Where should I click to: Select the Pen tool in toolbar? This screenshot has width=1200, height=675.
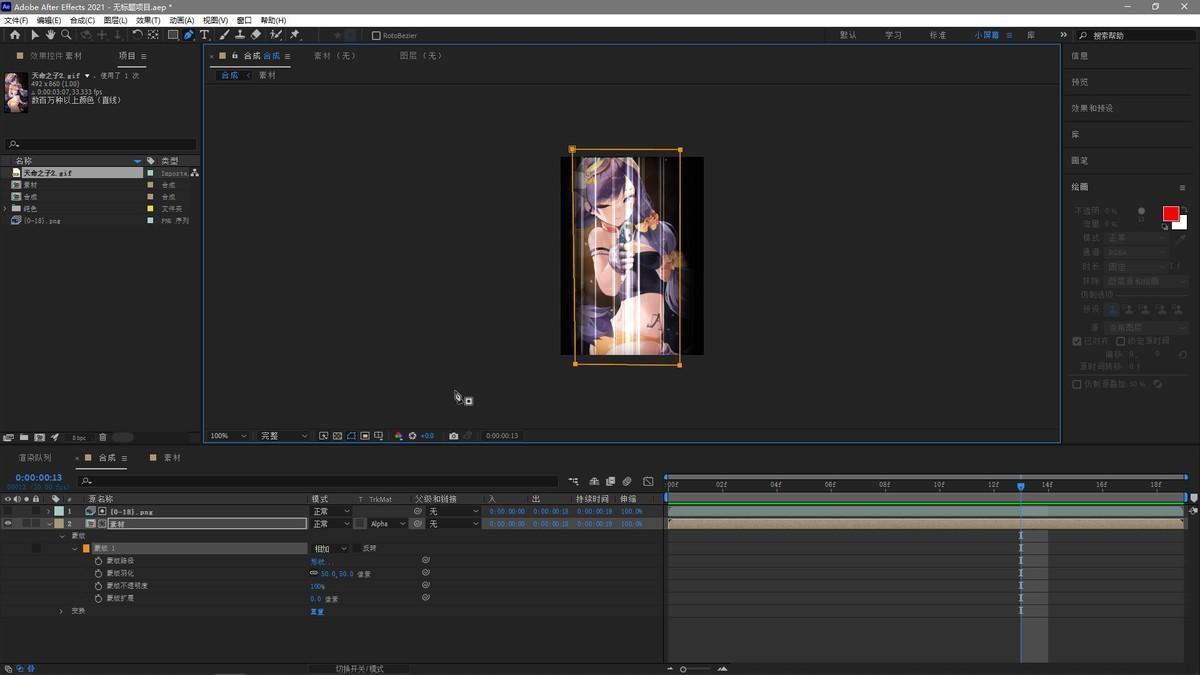[189, 35]
